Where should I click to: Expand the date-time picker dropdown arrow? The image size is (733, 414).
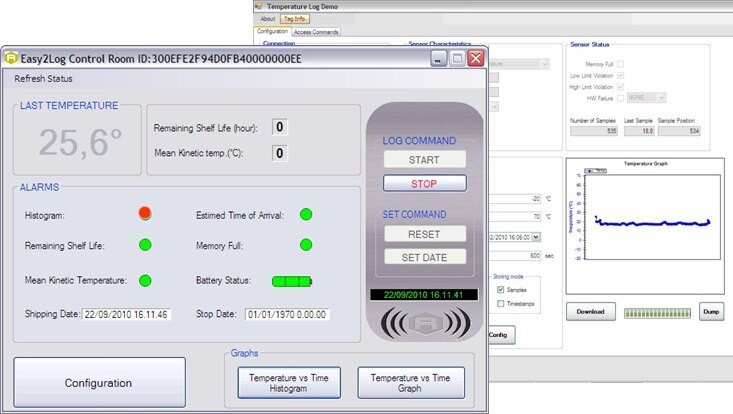coord(537,237)
